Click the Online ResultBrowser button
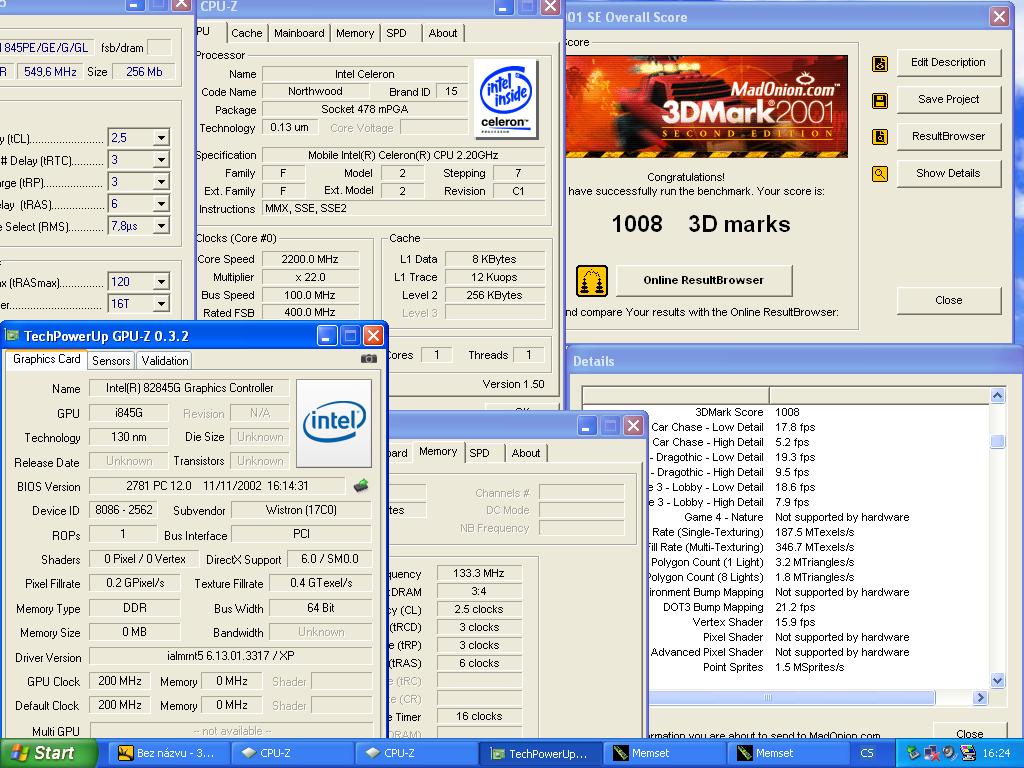 (703, 280)
